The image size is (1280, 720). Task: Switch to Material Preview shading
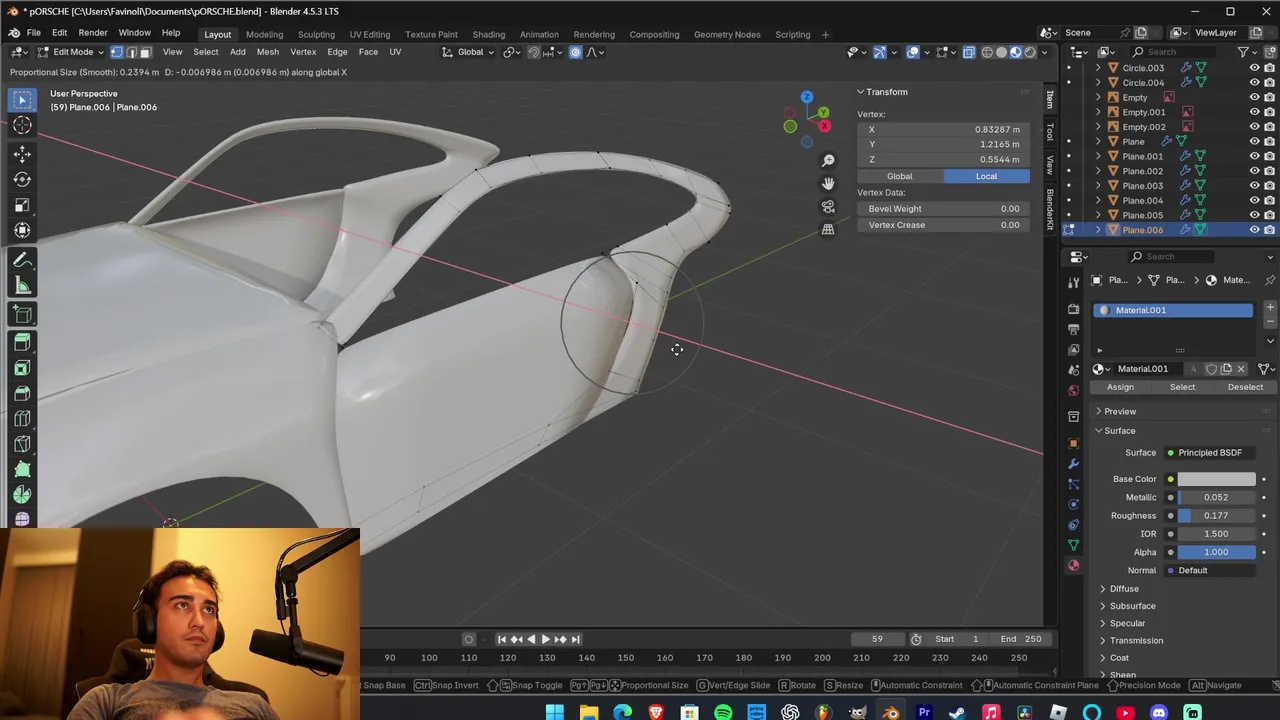coord(1016,52)
